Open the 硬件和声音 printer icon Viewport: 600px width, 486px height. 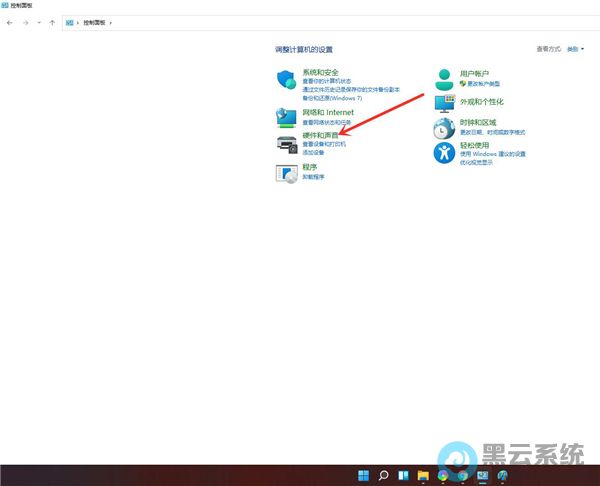click(287, 145)
